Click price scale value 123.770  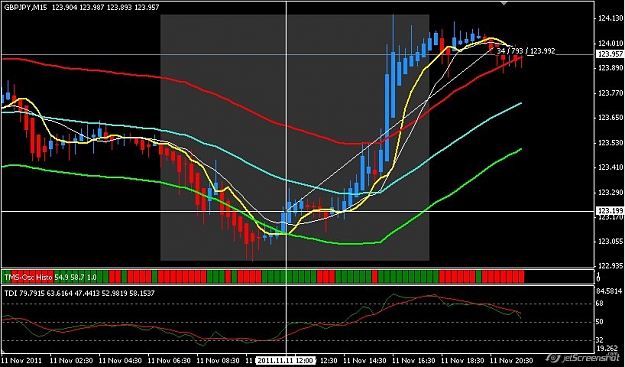tap(610, 93)
